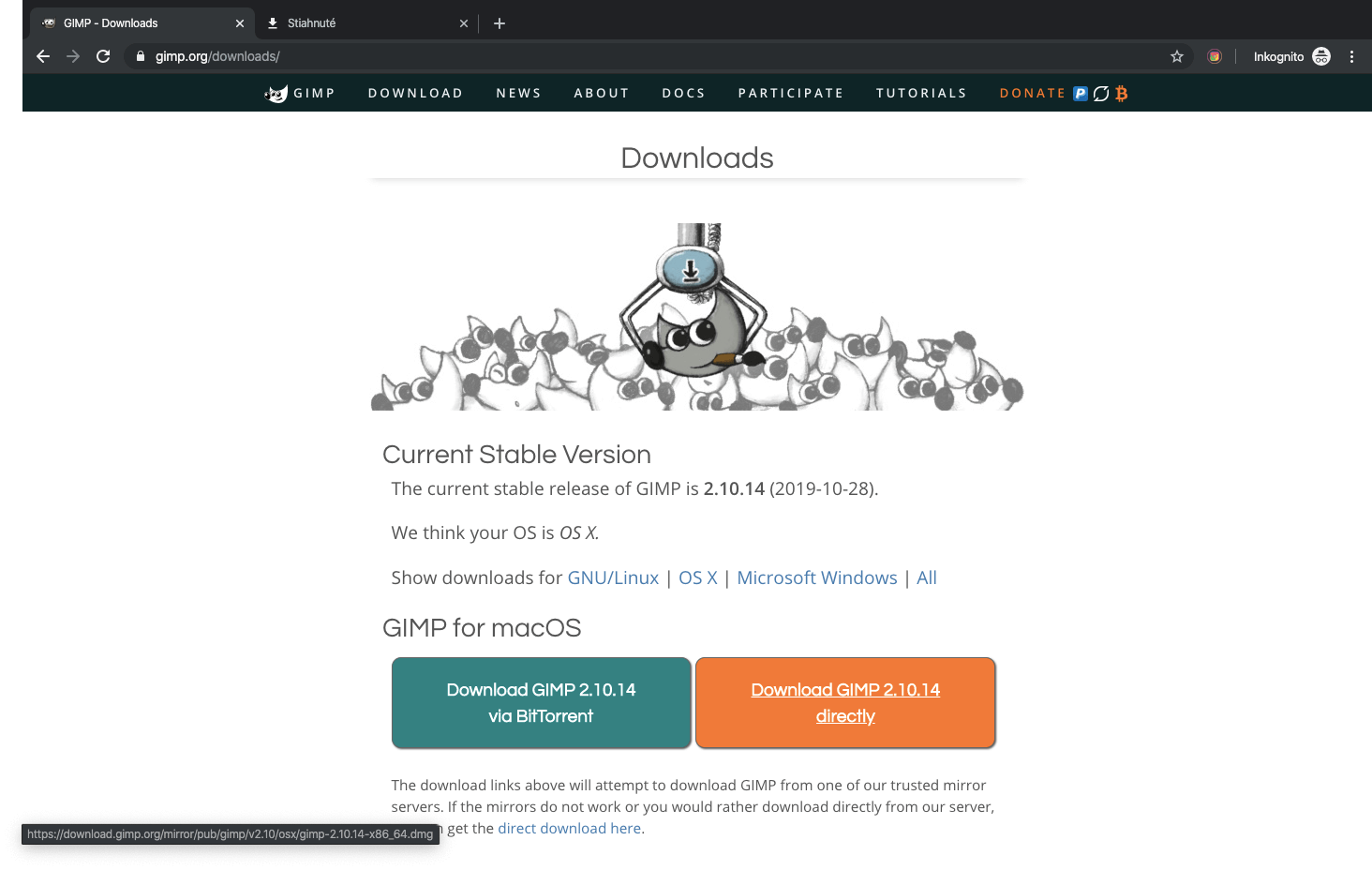Screen dimensions: 1372x870
Task: Download GIMP 2.10.14 via BitTorrent
Action: pos(542,703)
